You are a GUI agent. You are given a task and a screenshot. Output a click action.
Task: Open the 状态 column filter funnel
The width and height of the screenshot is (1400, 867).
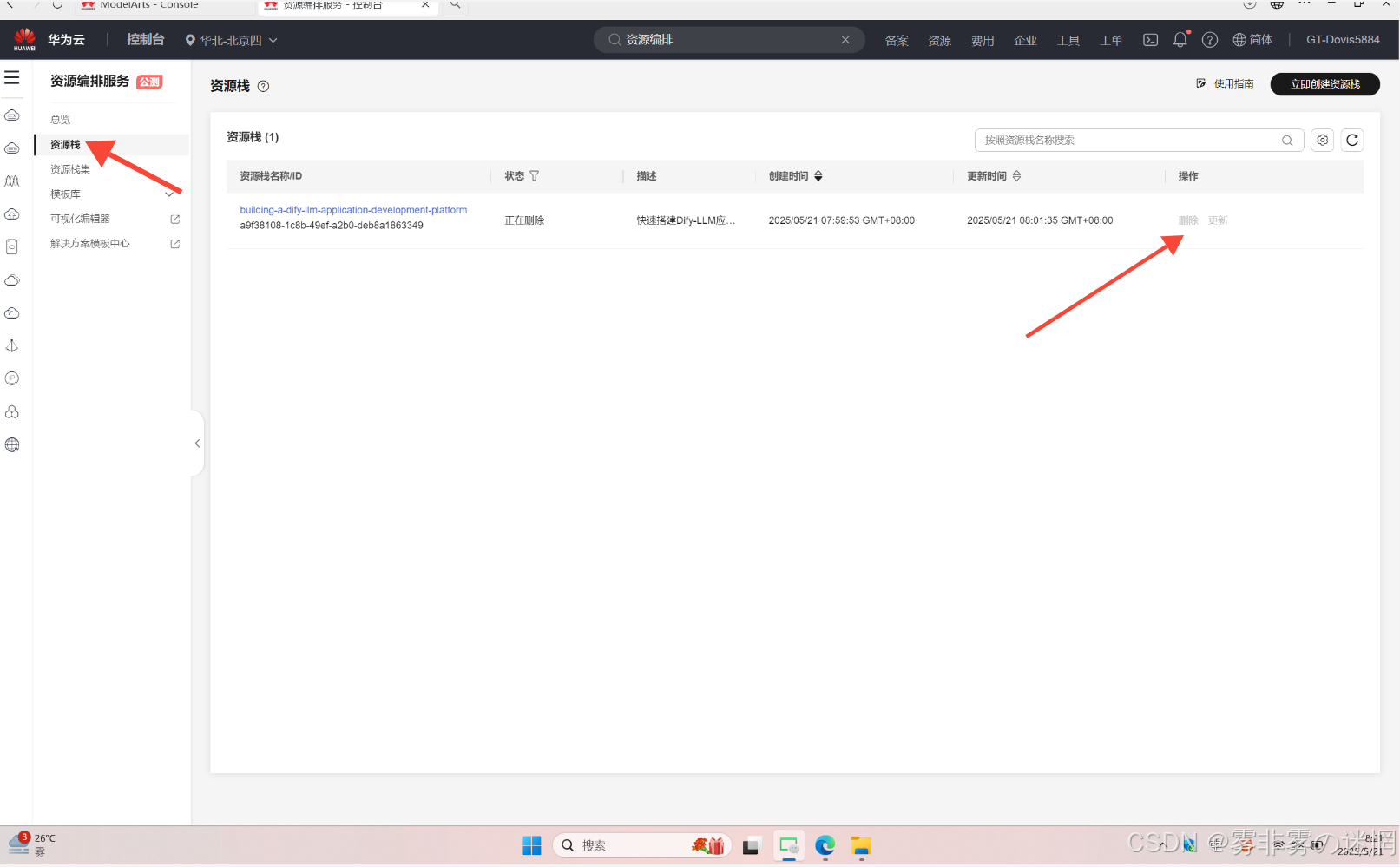pyautogui.click(x=535, y=176)
